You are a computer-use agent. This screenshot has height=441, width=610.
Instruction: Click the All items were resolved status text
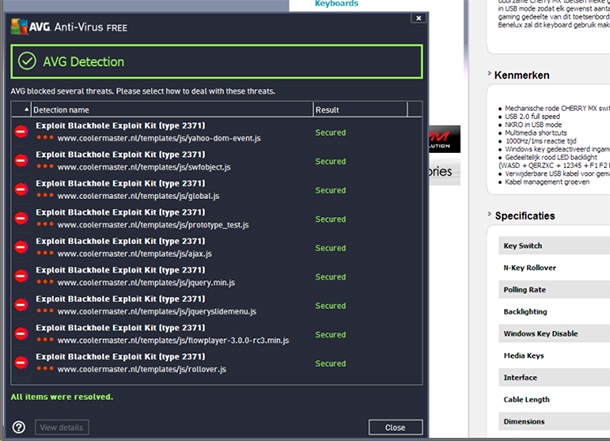click(62, 397)
